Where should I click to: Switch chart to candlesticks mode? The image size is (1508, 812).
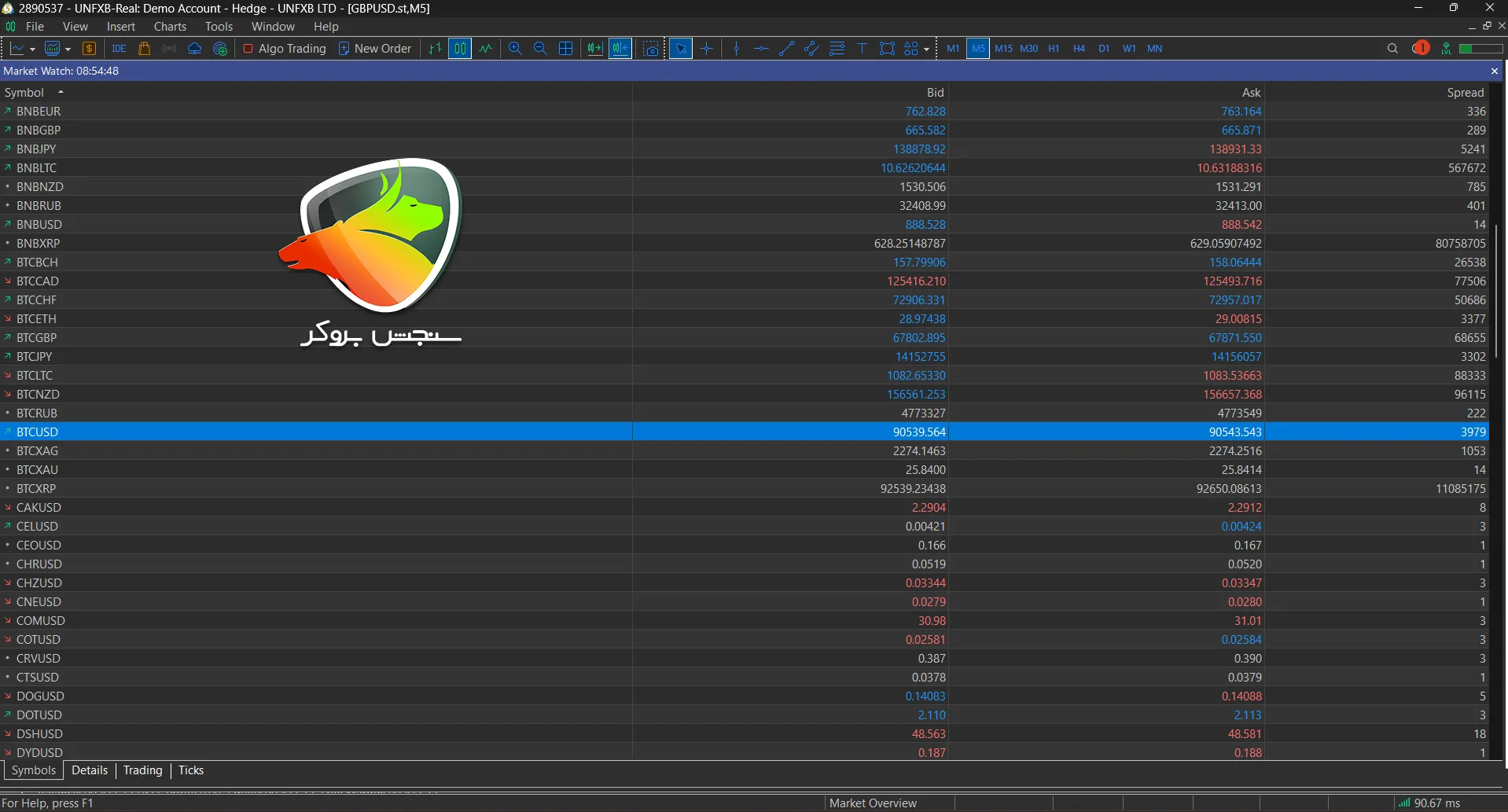tap(460, 49)
